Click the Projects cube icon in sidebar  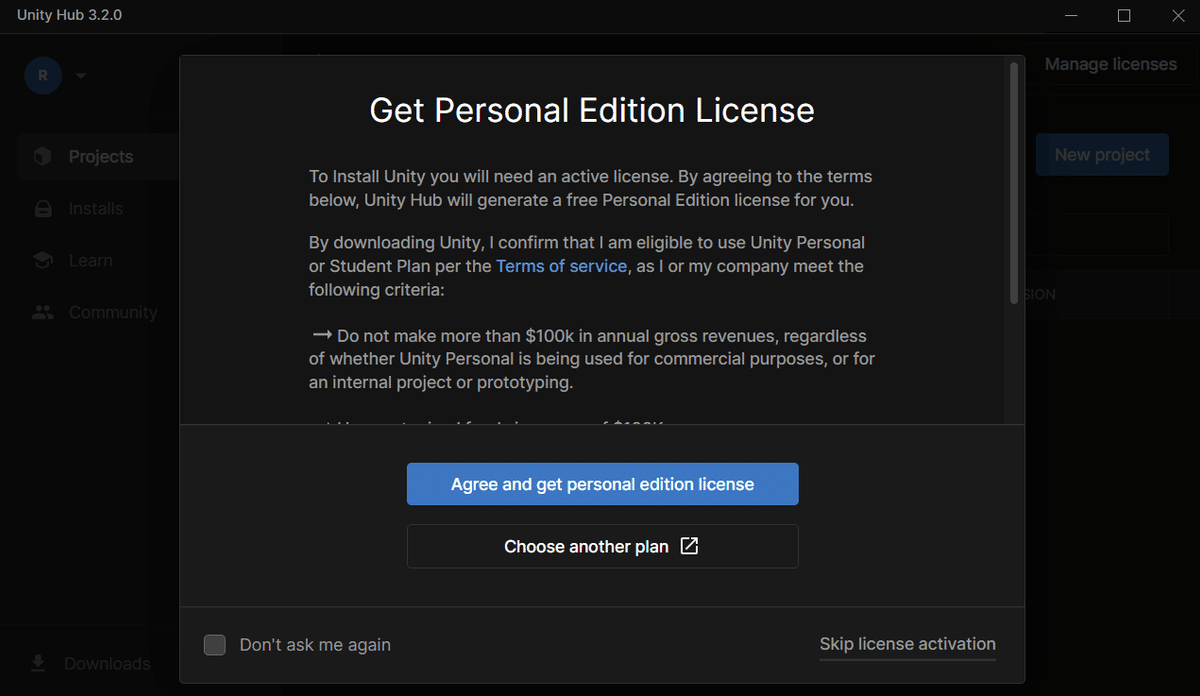click(42, 157)
